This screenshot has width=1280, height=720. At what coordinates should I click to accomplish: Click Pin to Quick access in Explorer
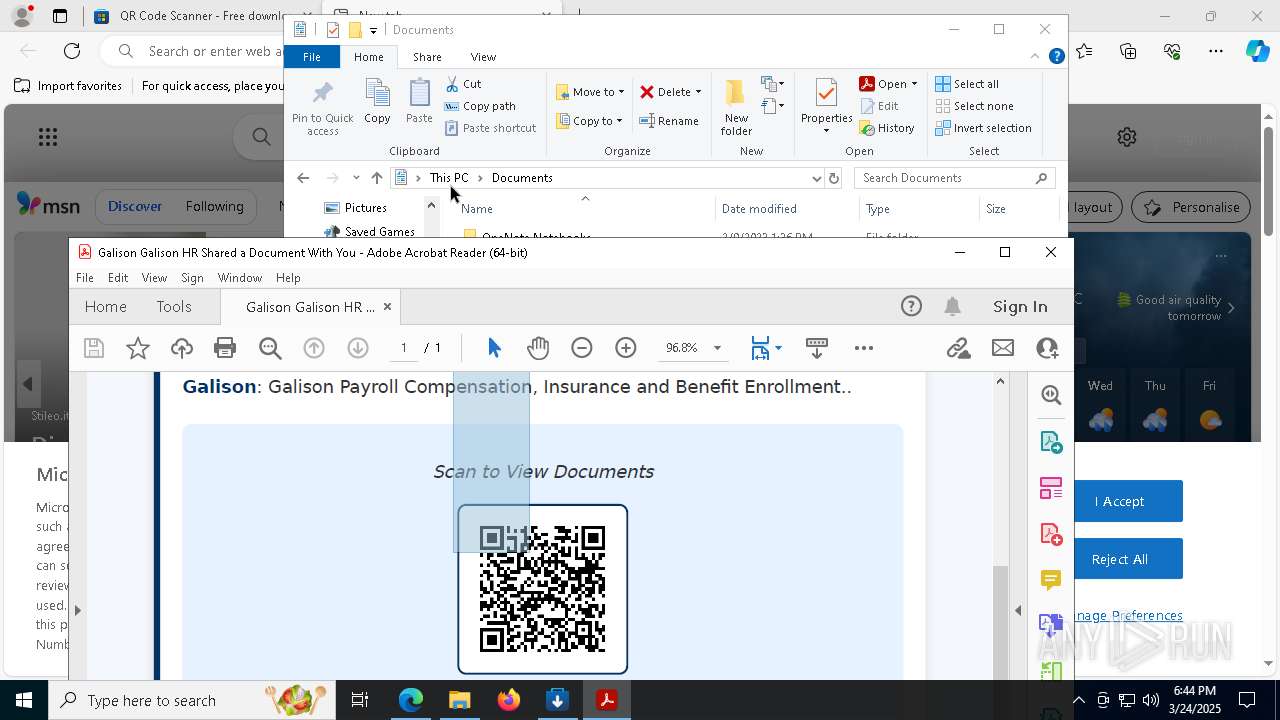click(x=322, y=107)
